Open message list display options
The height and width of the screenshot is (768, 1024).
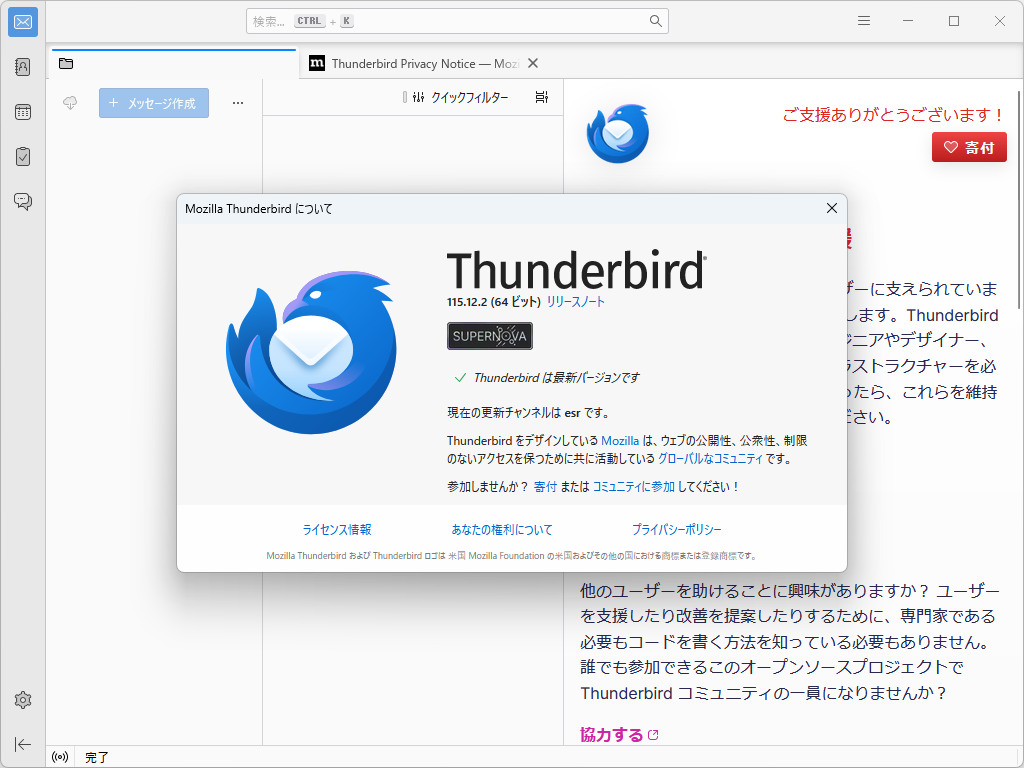pos(541,95)
